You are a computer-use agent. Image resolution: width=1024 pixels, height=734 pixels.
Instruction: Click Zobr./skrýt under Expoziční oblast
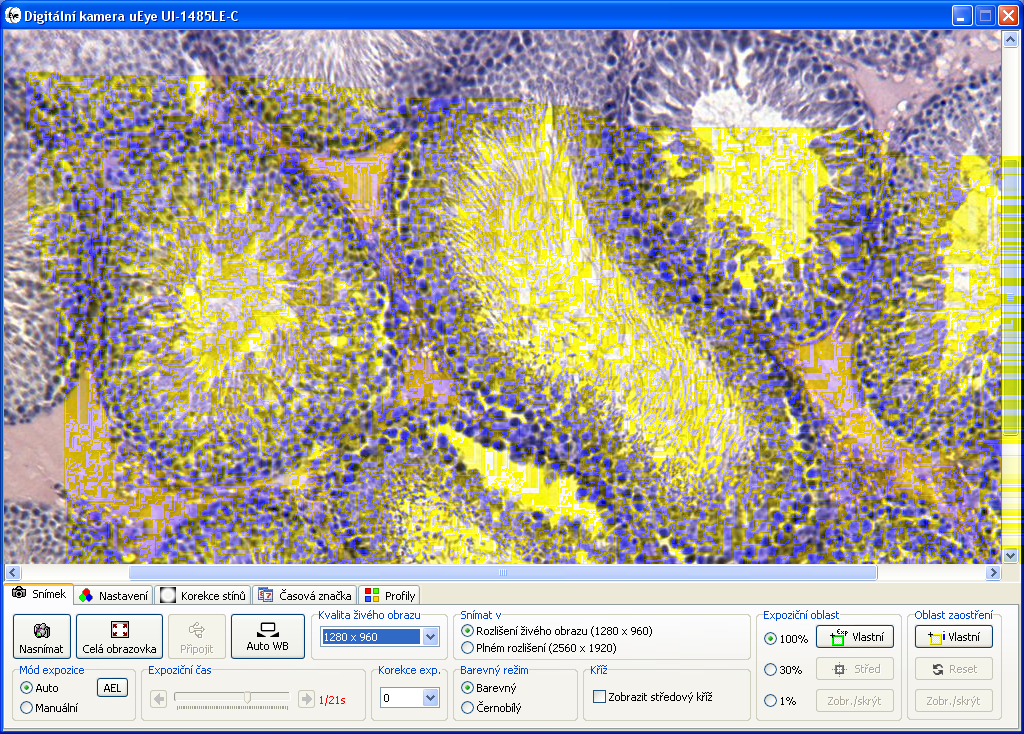click(855, 701)
